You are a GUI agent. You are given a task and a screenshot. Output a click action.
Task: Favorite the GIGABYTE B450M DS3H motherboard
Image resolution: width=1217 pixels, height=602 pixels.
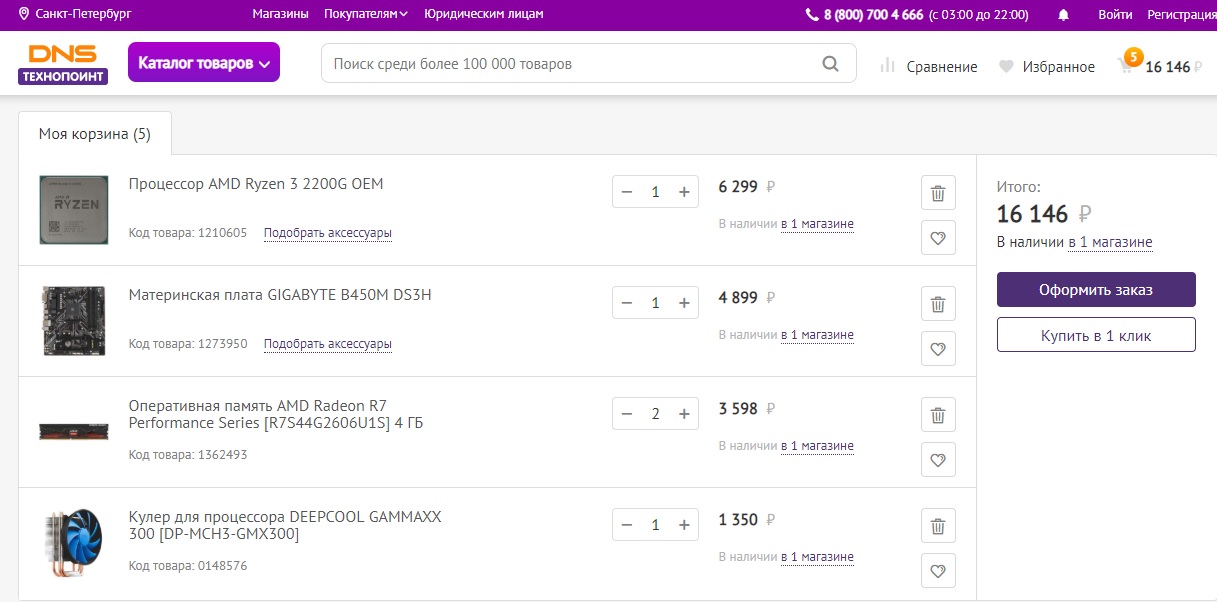938,349
